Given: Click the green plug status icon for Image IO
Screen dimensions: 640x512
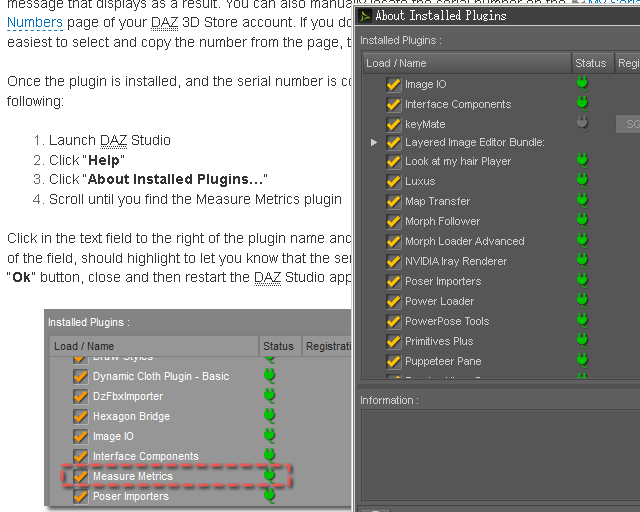Looking at the screenshot, I should coord(582,83).
